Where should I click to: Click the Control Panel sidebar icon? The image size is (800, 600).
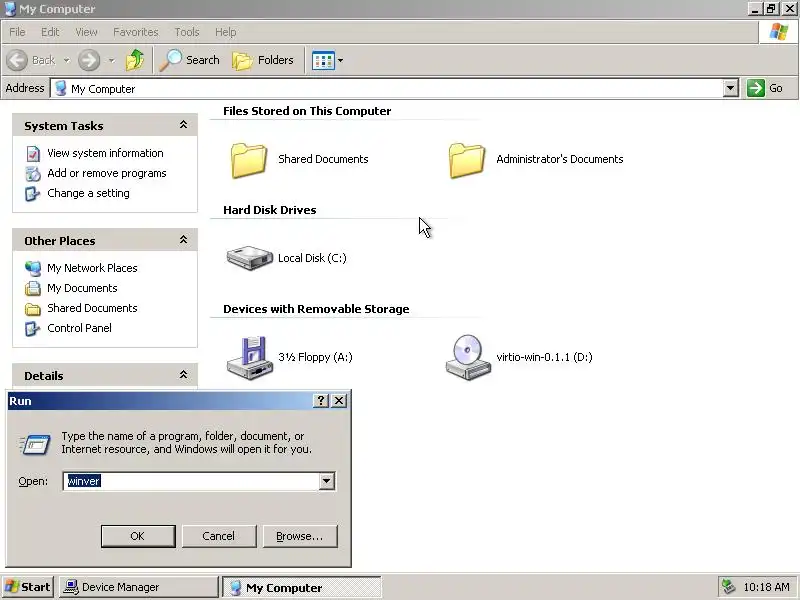coord(33,329)
